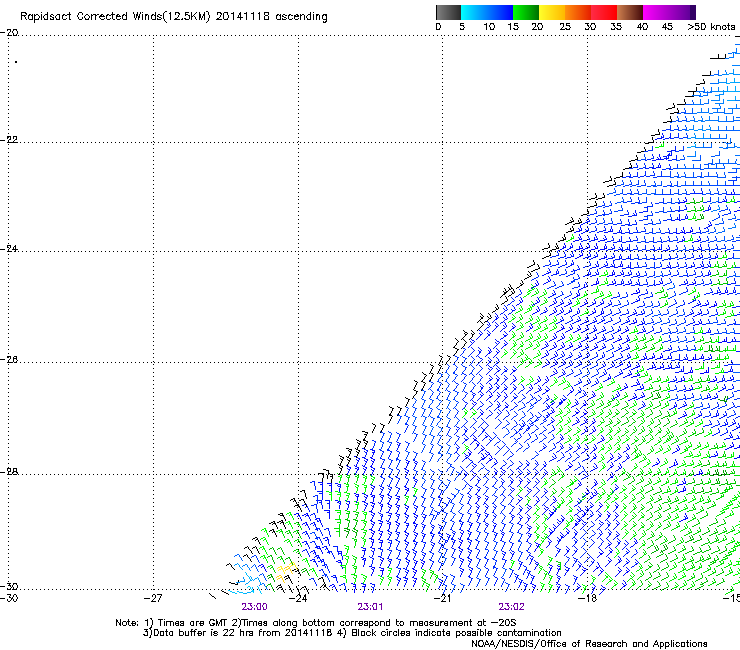Click the '35' legend scale label

616,27
